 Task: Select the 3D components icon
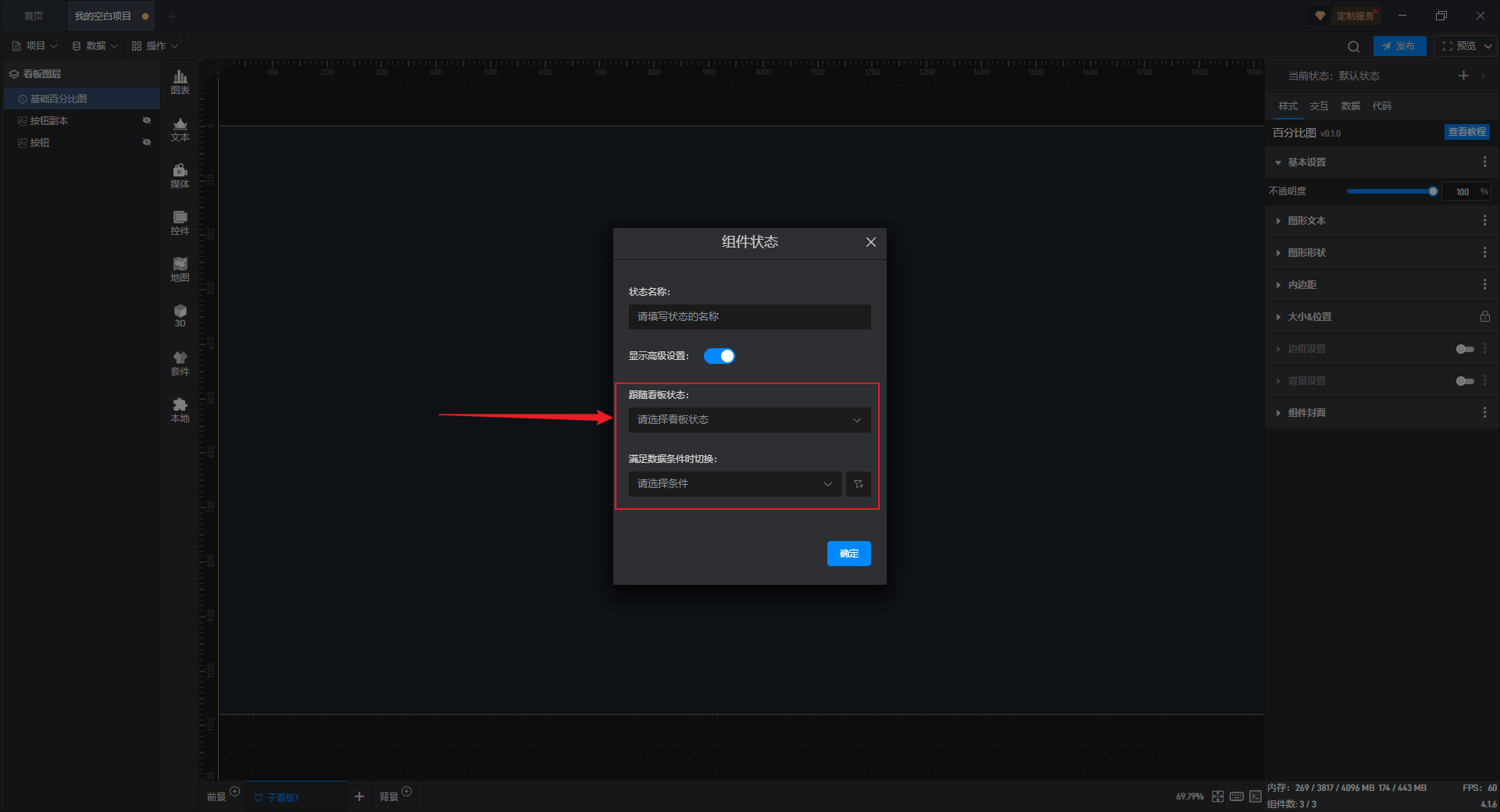180,315
